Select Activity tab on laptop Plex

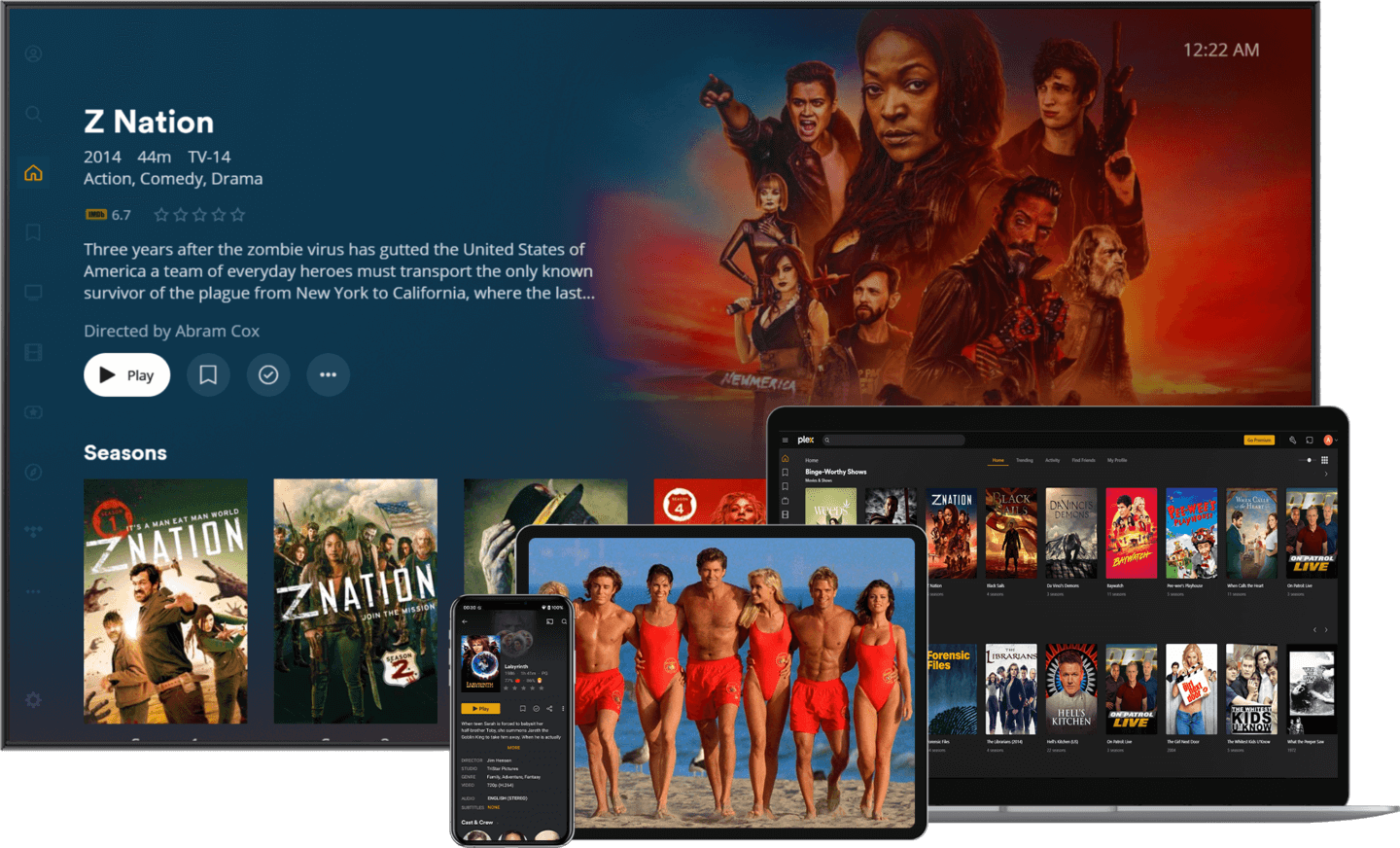1052,460
